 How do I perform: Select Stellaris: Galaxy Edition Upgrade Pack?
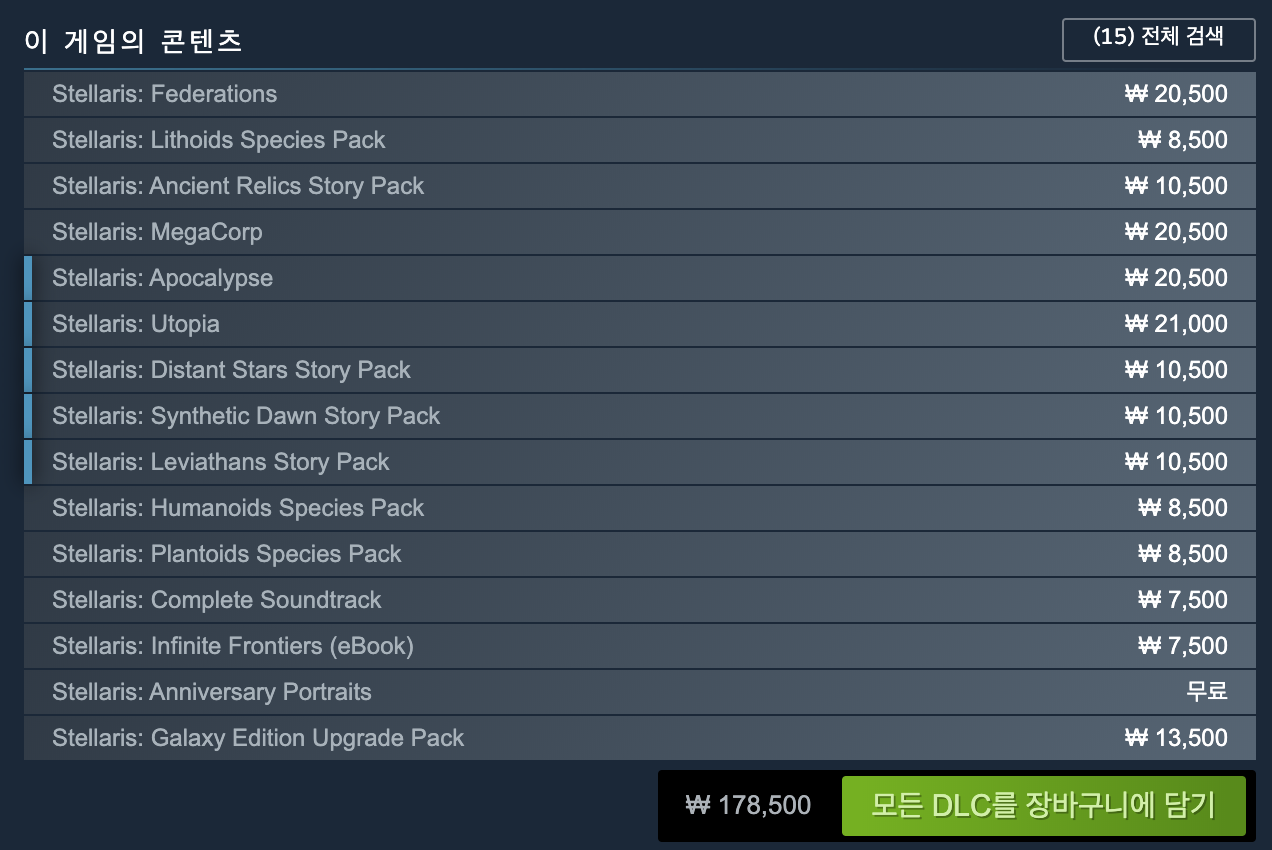click(258, 738)
